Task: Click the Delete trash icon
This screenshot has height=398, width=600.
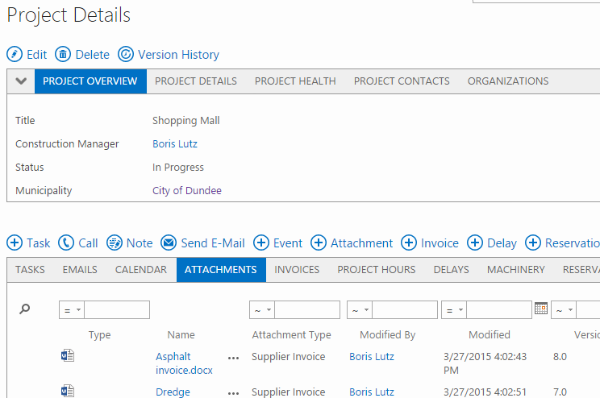Action: tap(63, 54)
